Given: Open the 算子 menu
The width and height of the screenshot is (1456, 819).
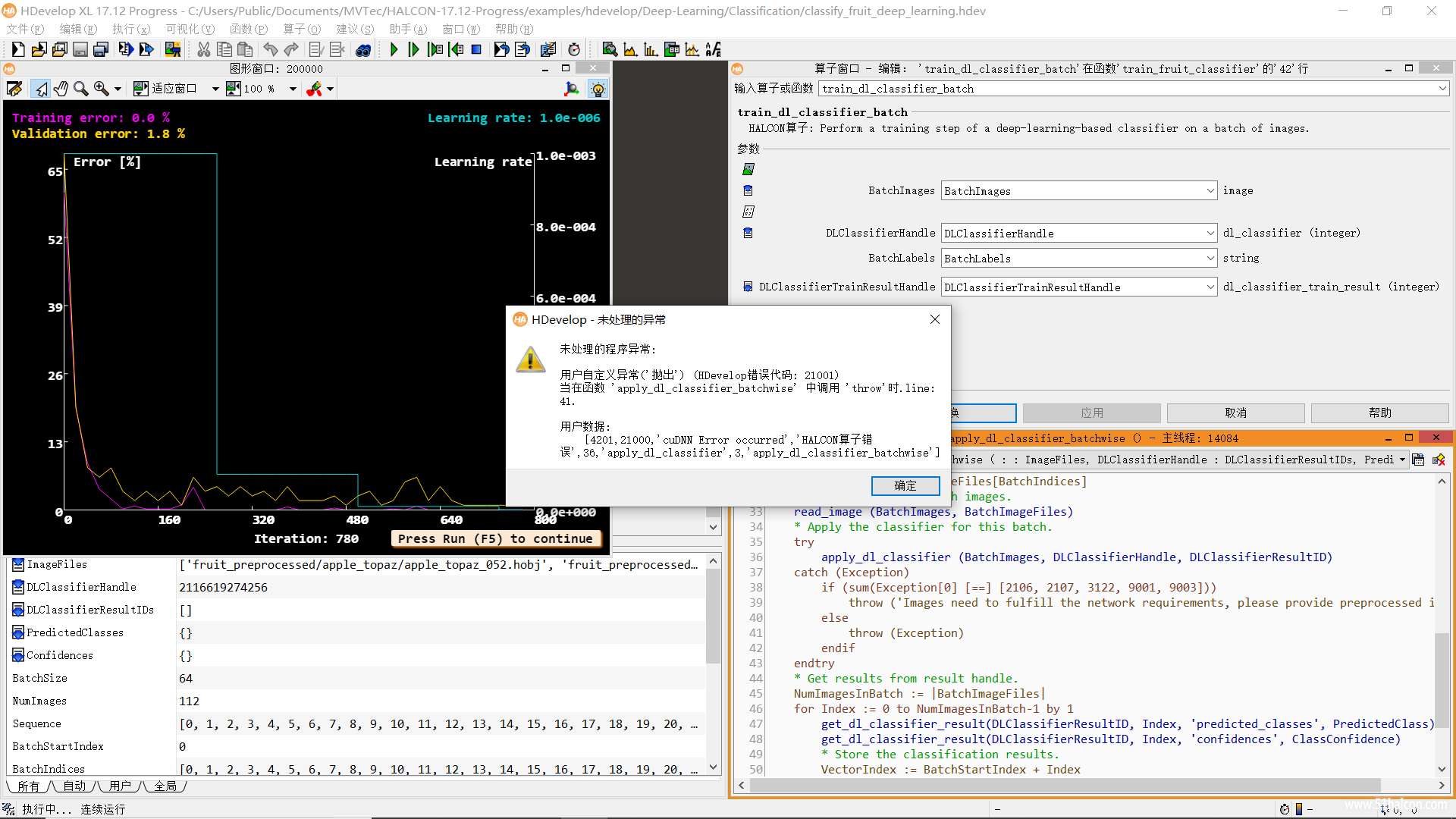Looking at the screenshot, I should click(x=302, y=29).
